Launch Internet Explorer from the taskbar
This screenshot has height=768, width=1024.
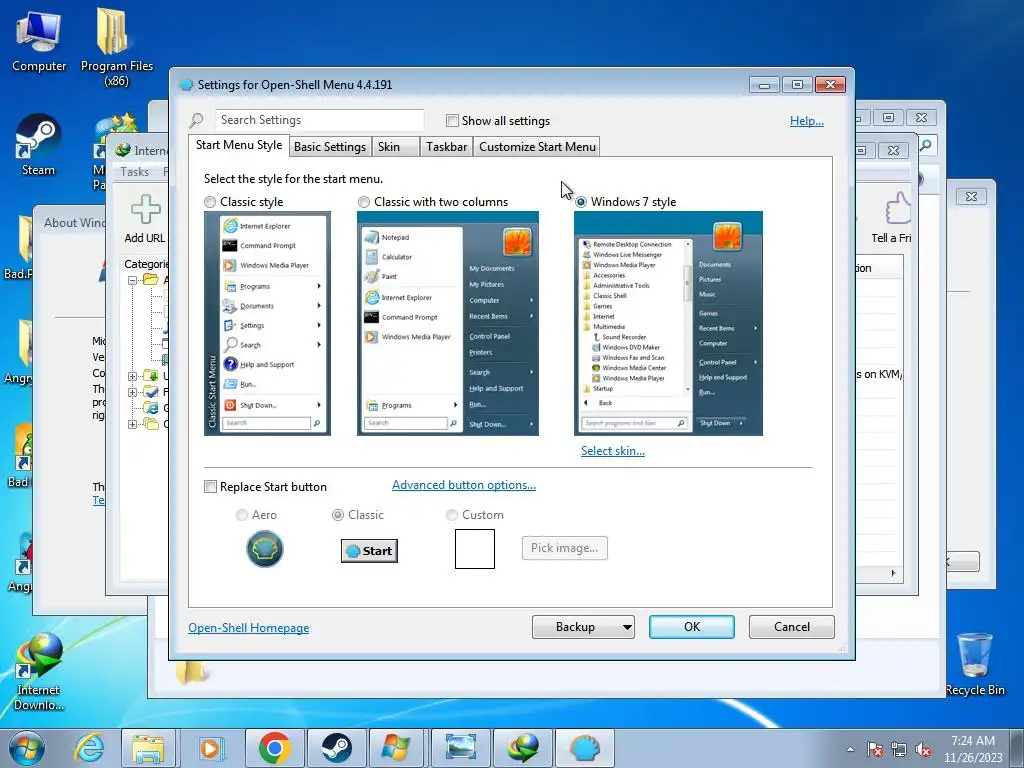[x=89, y=748]
